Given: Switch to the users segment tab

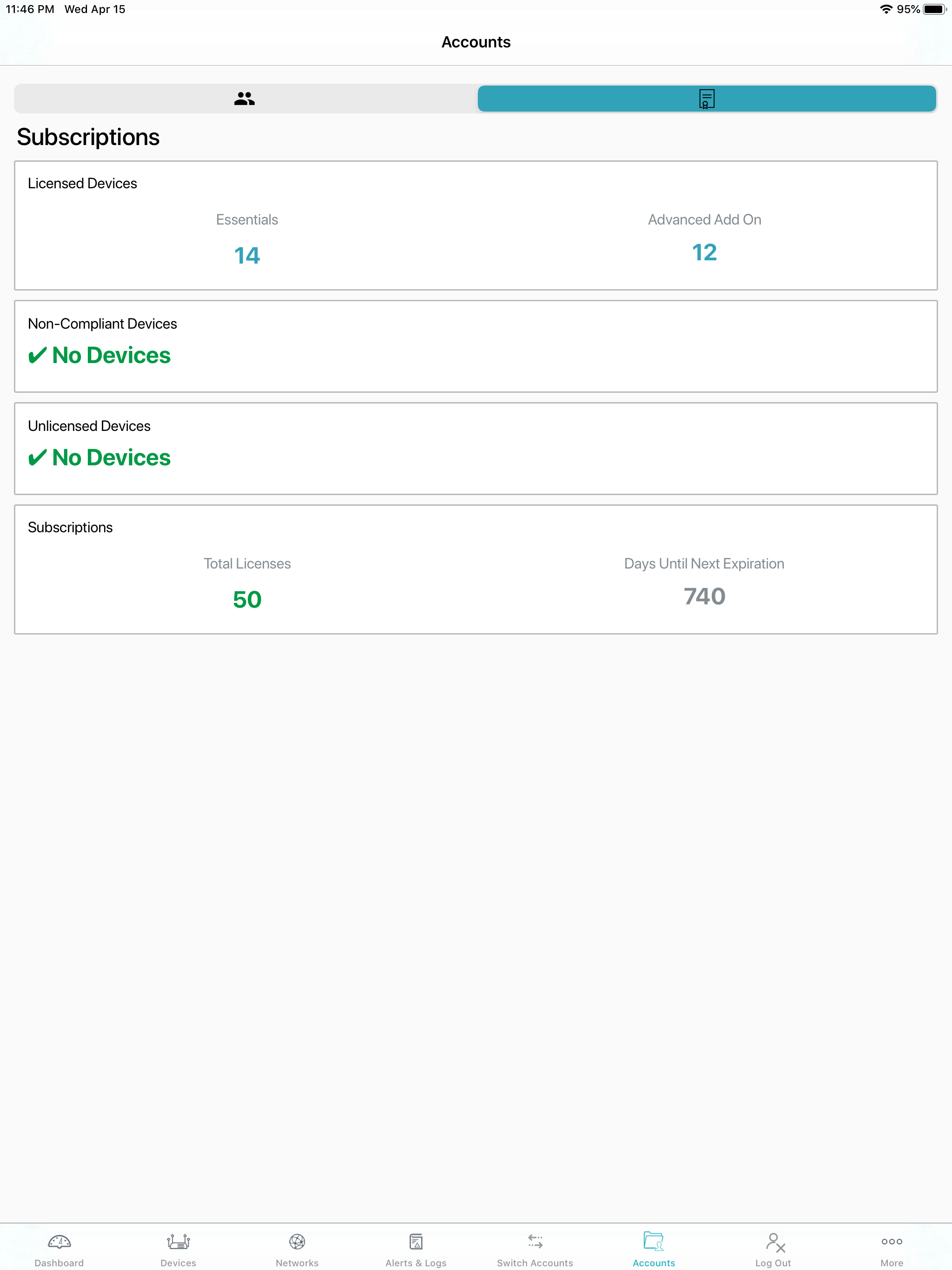Looking at the screenshot, I should point(245,99).
